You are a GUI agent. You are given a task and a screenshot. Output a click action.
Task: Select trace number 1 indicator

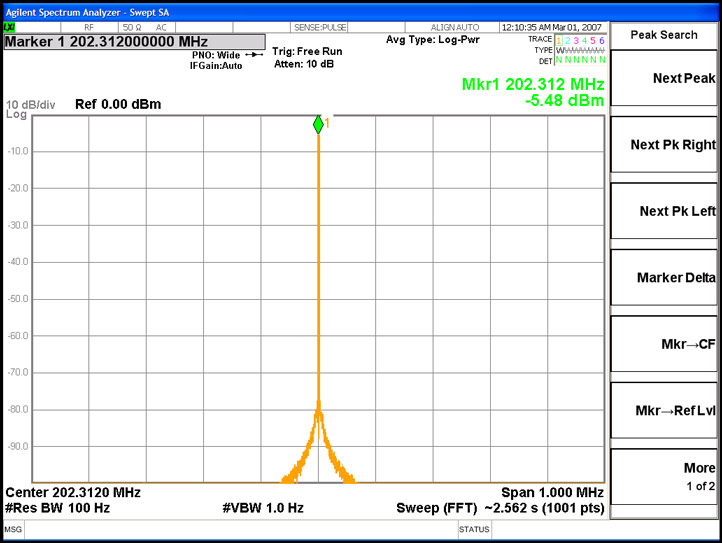(559, 41)
